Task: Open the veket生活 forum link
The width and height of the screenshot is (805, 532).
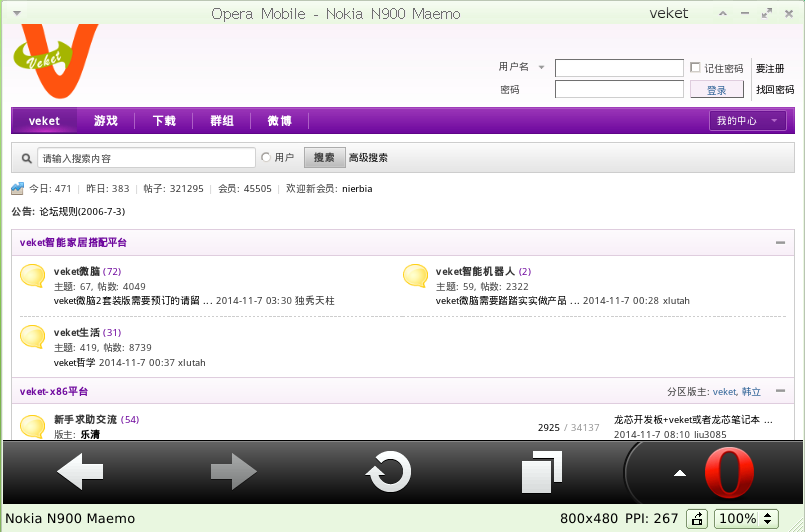Action: pyautogui.click(x=77, y=333)
